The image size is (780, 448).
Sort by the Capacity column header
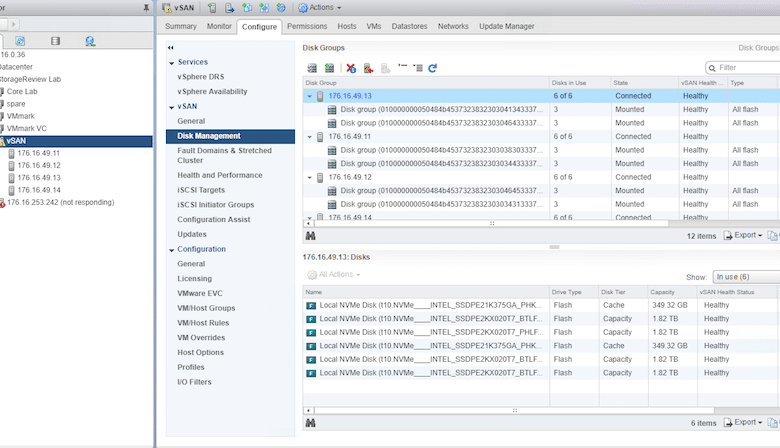[673, 292]
